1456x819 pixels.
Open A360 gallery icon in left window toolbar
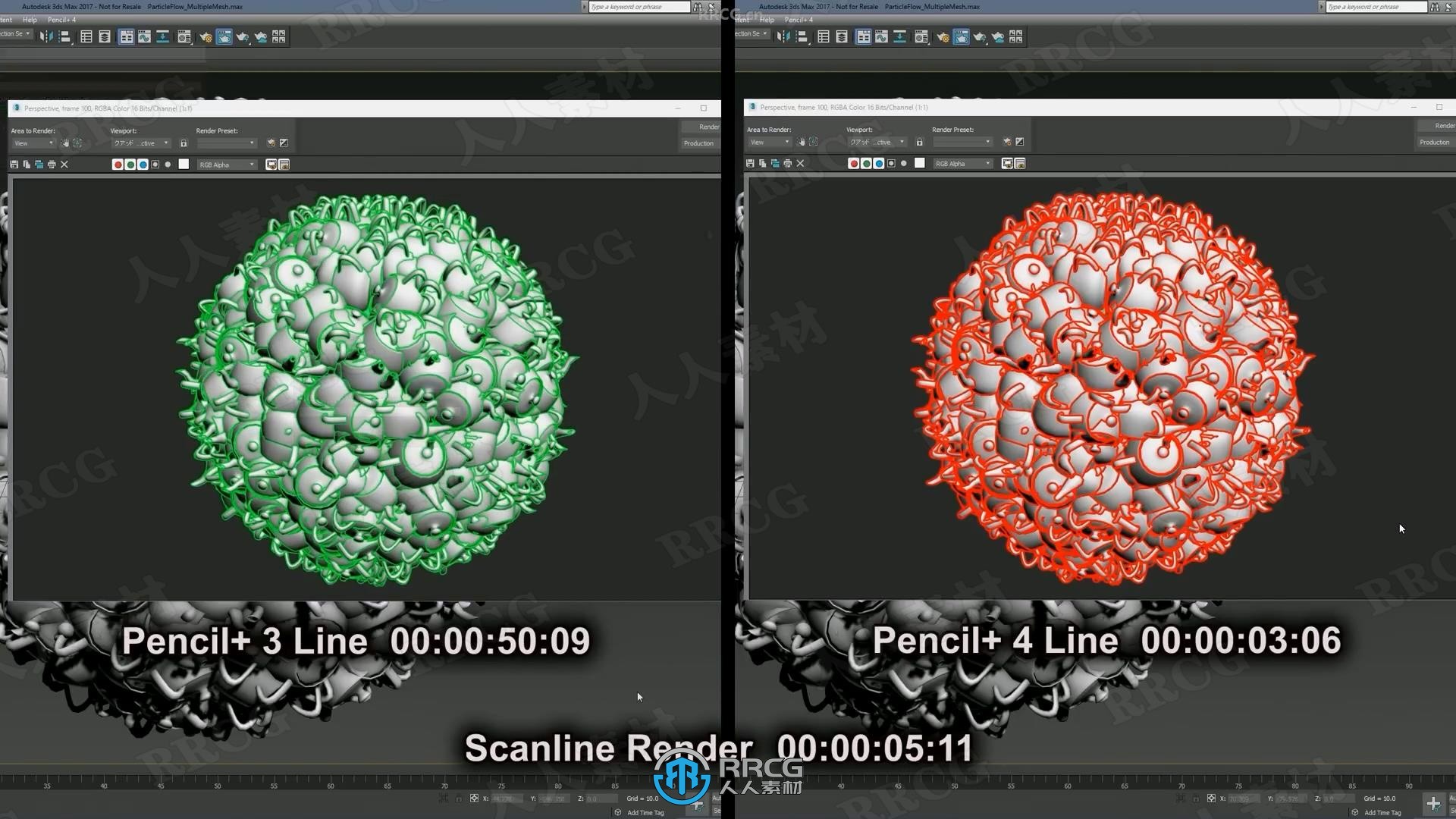point(279,36)
